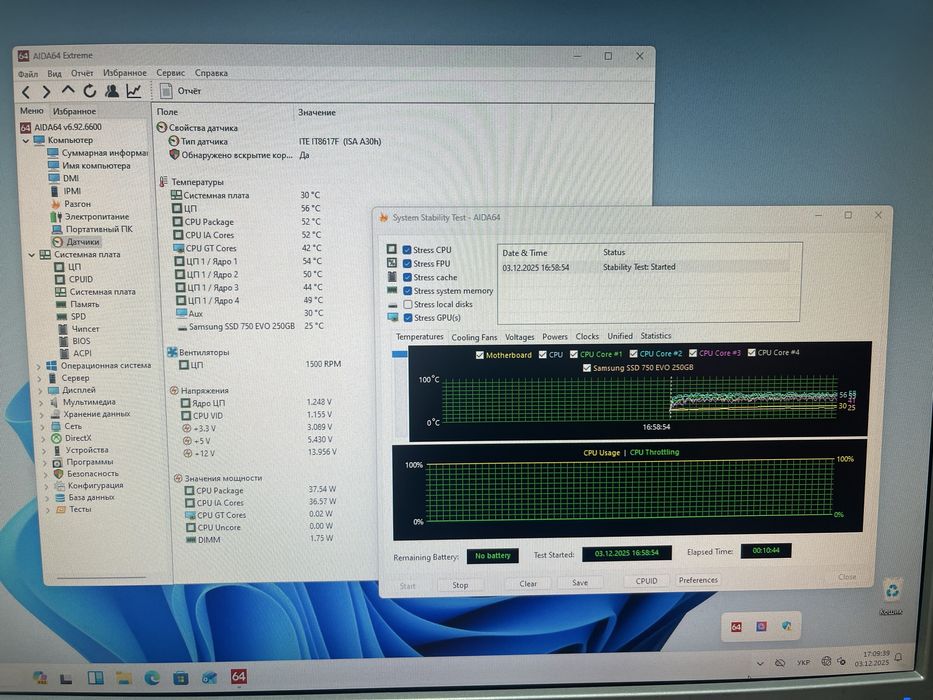The width and height of the screenshot is (933, 700).
Task: Toggle the Stress CPU checkbox
Action: (407, 250)
